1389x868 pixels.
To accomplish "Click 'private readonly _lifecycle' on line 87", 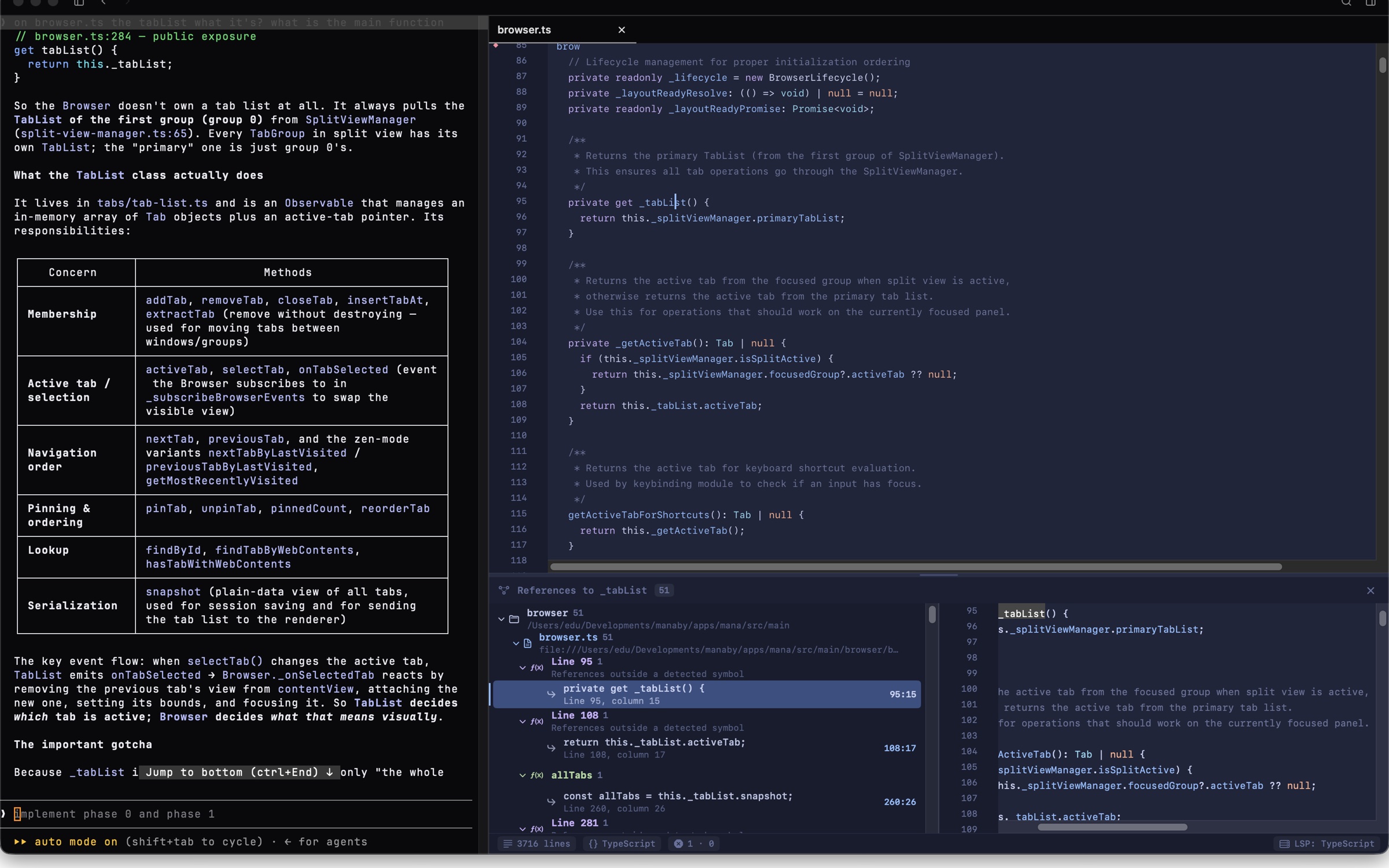I will coord(648,78).
